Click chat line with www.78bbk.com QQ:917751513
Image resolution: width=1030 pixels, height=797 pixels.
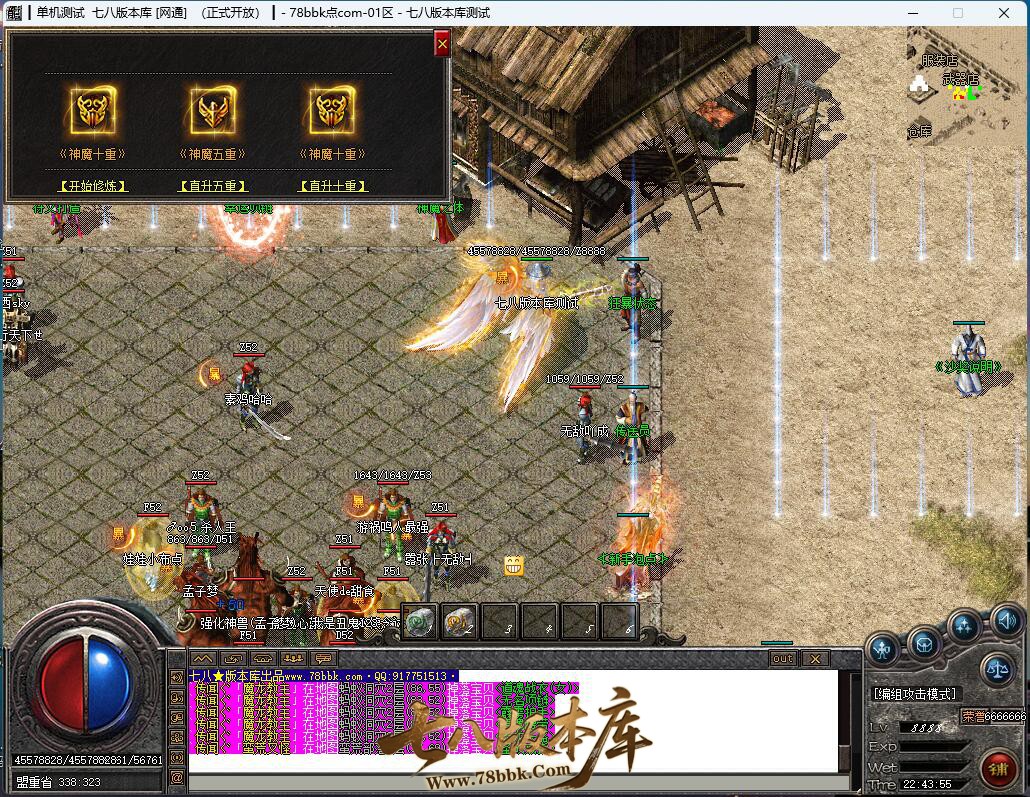[x=323, y=675]
